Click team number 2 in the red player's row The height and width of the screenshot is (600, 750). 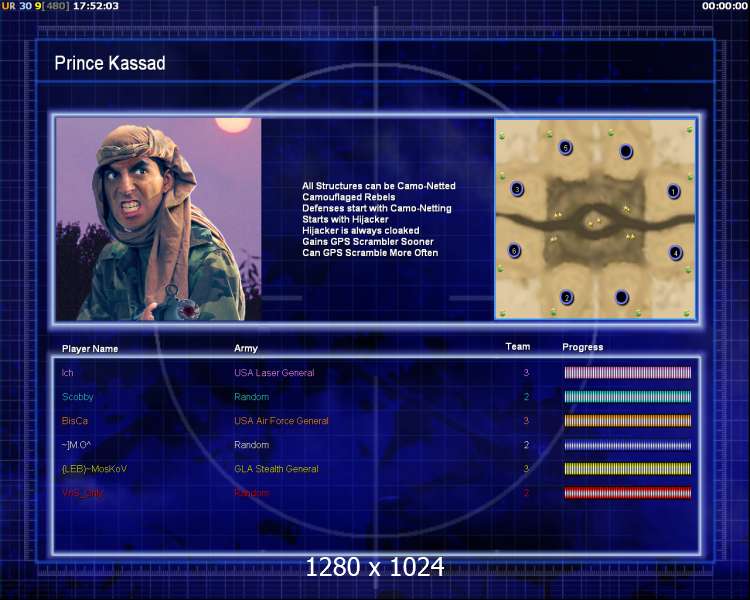(526, 493)
